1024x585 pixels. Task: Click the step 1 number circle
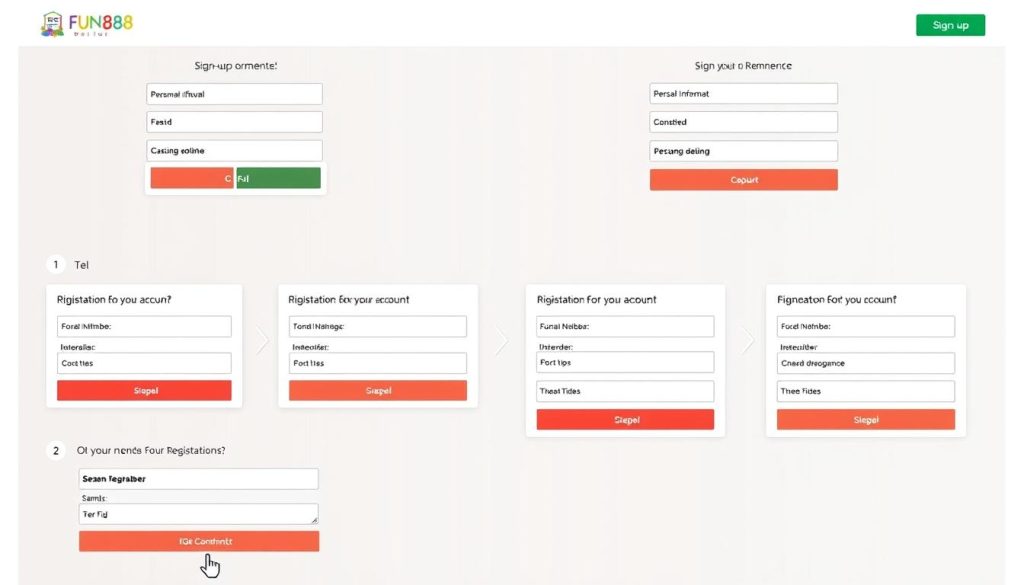pos(56,264)
